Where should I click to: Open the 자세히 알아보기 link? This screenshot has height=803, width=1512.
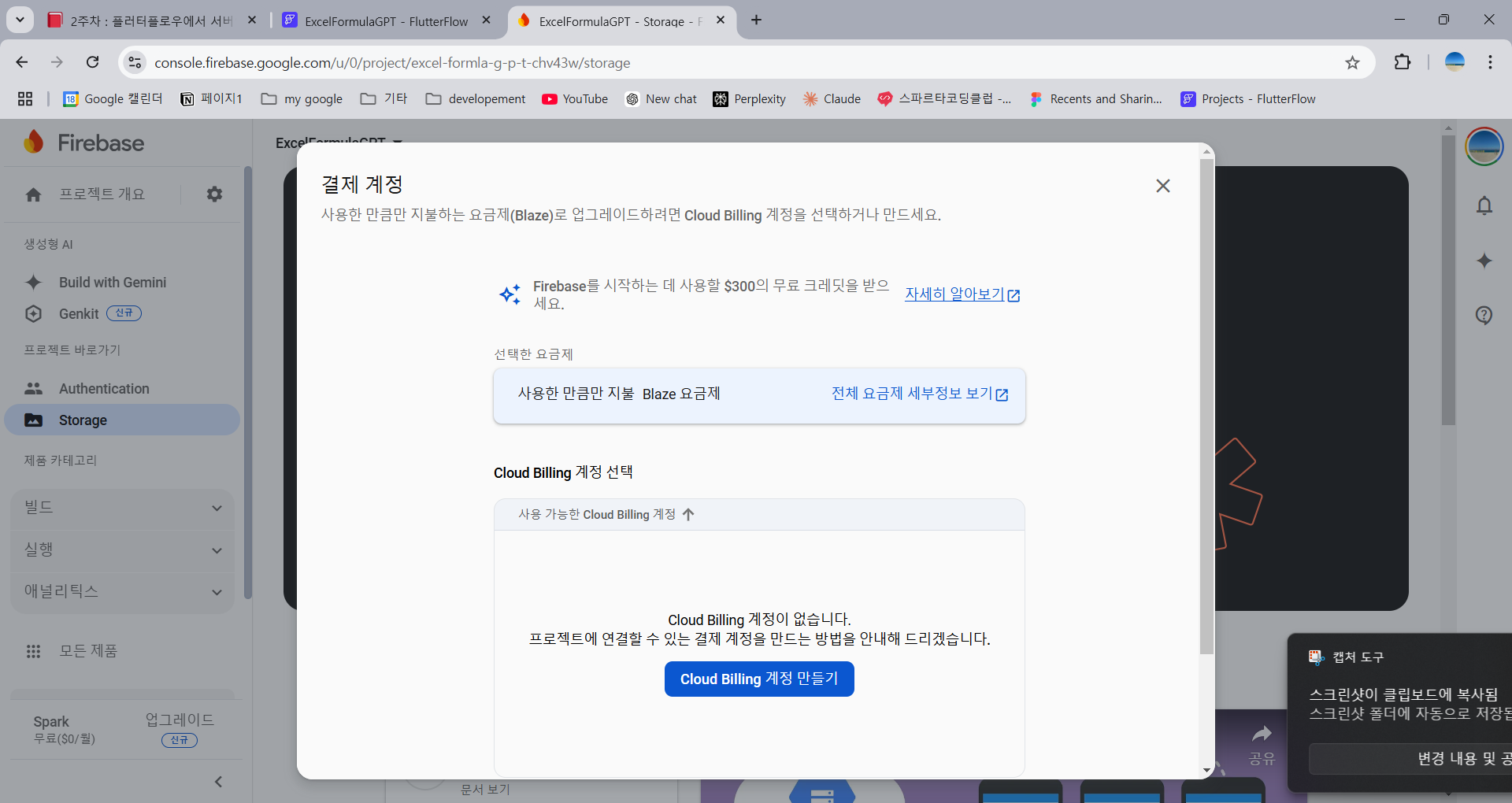[962, 294]
